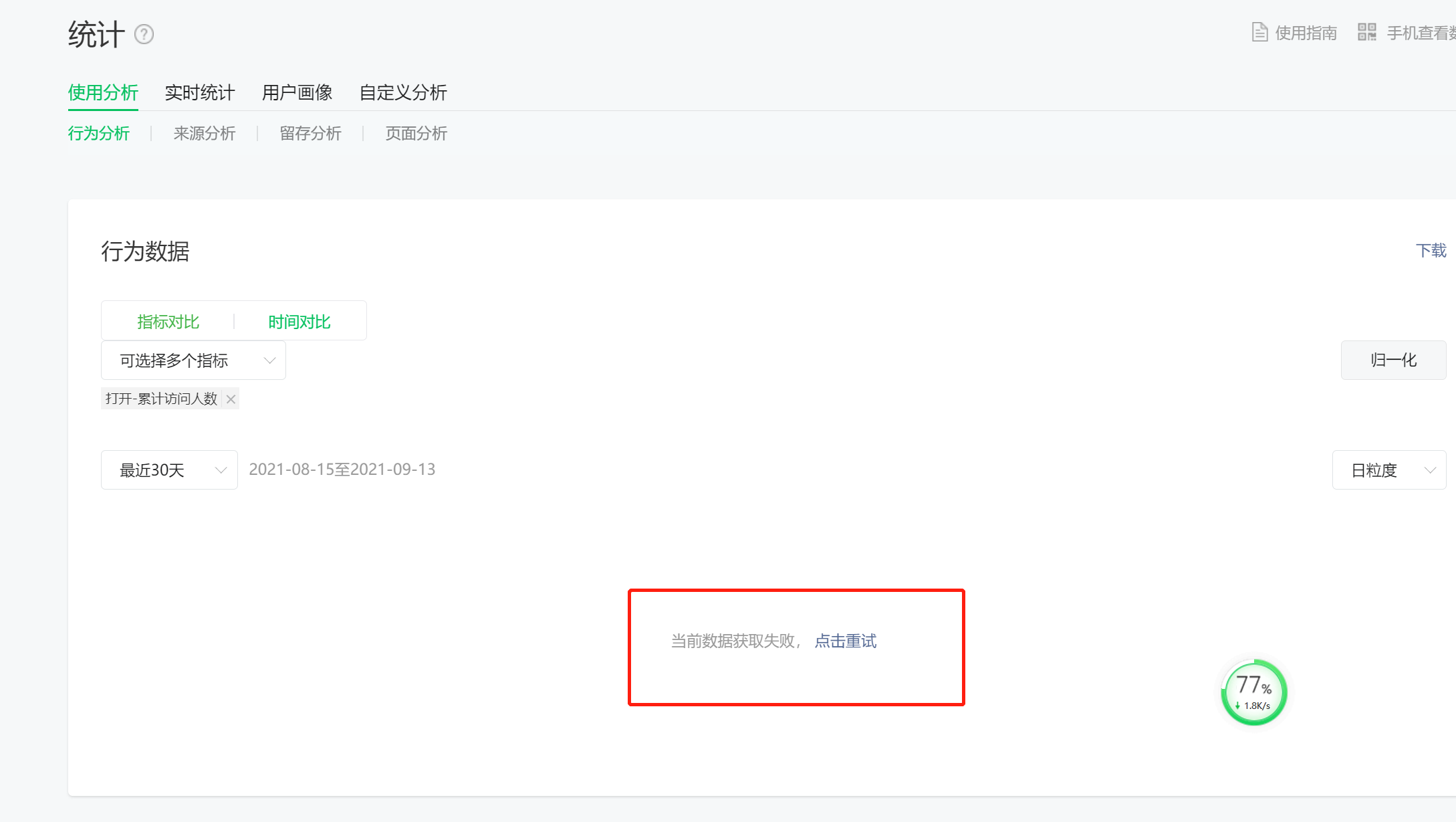The width and height of the screenshot is (1456, 822).
Task: Go to the 留存分析 sub-tab
Action: tap(310, 133)
